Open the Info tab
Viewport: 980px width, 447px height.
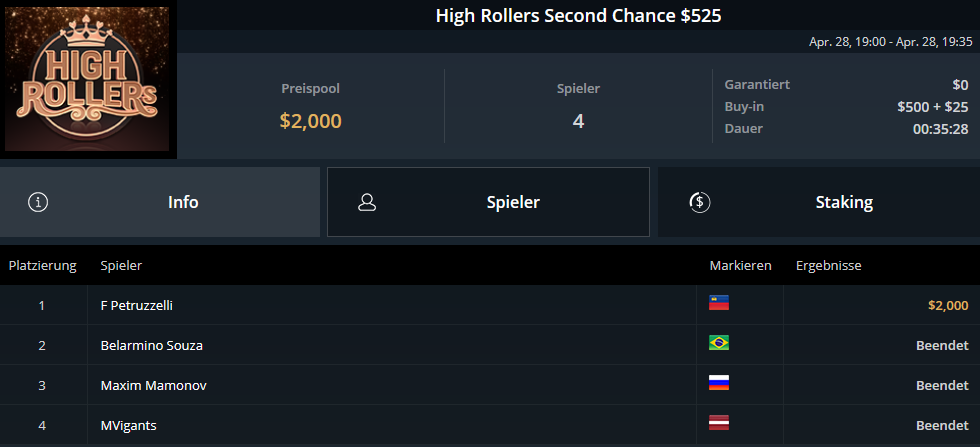coord(159,202)
